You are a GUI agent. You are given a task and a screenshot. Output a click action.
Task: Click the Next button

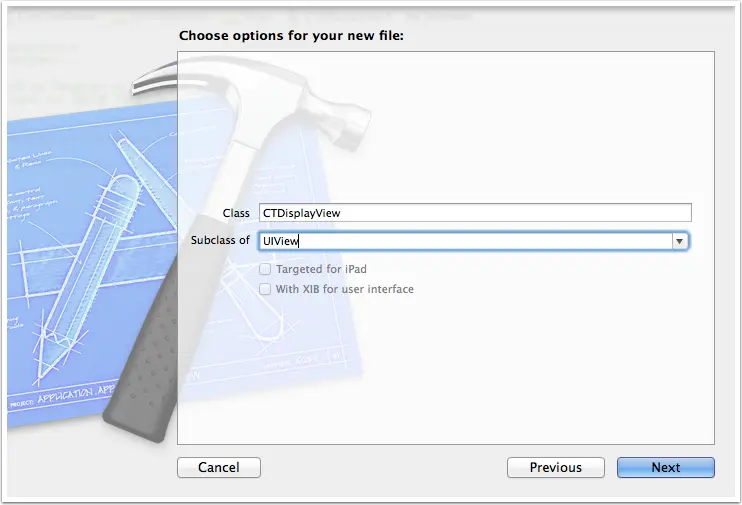click(x=666, y=468)
